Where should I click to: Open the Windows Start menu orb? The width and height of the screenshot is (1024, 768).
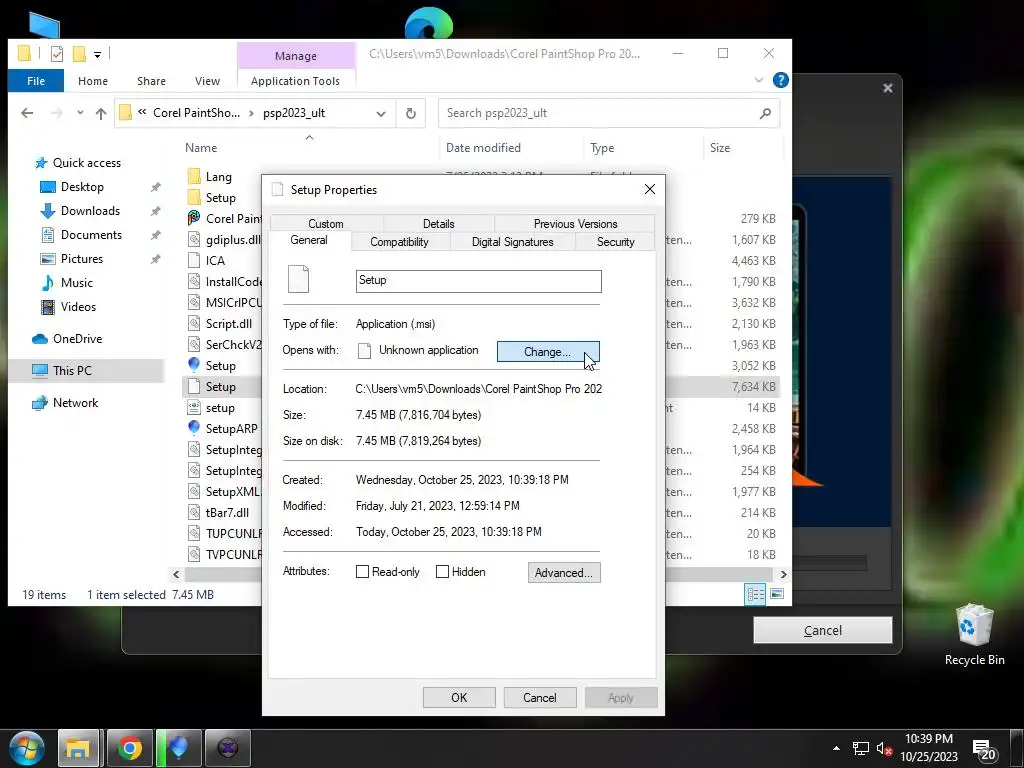[x=27, y=748]
